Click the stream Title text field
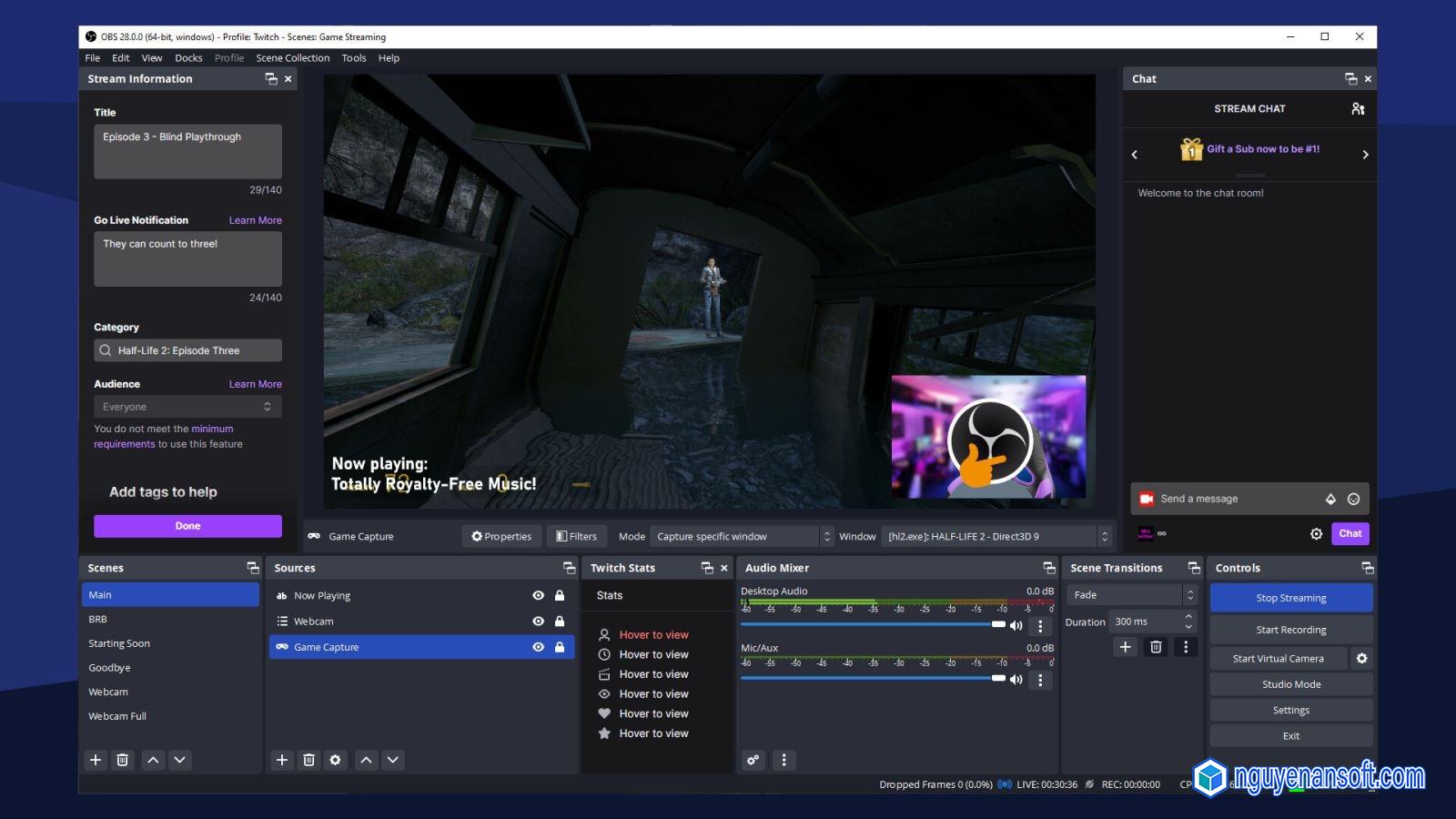 187,152
